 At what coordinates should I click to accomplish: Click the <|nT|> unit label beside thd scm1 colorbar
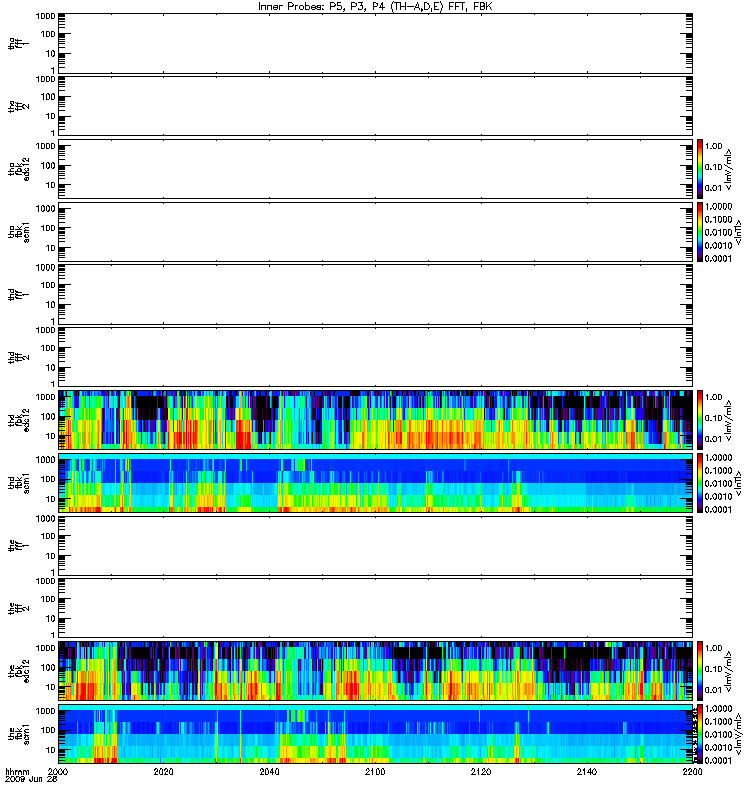(x=738, y=483)
